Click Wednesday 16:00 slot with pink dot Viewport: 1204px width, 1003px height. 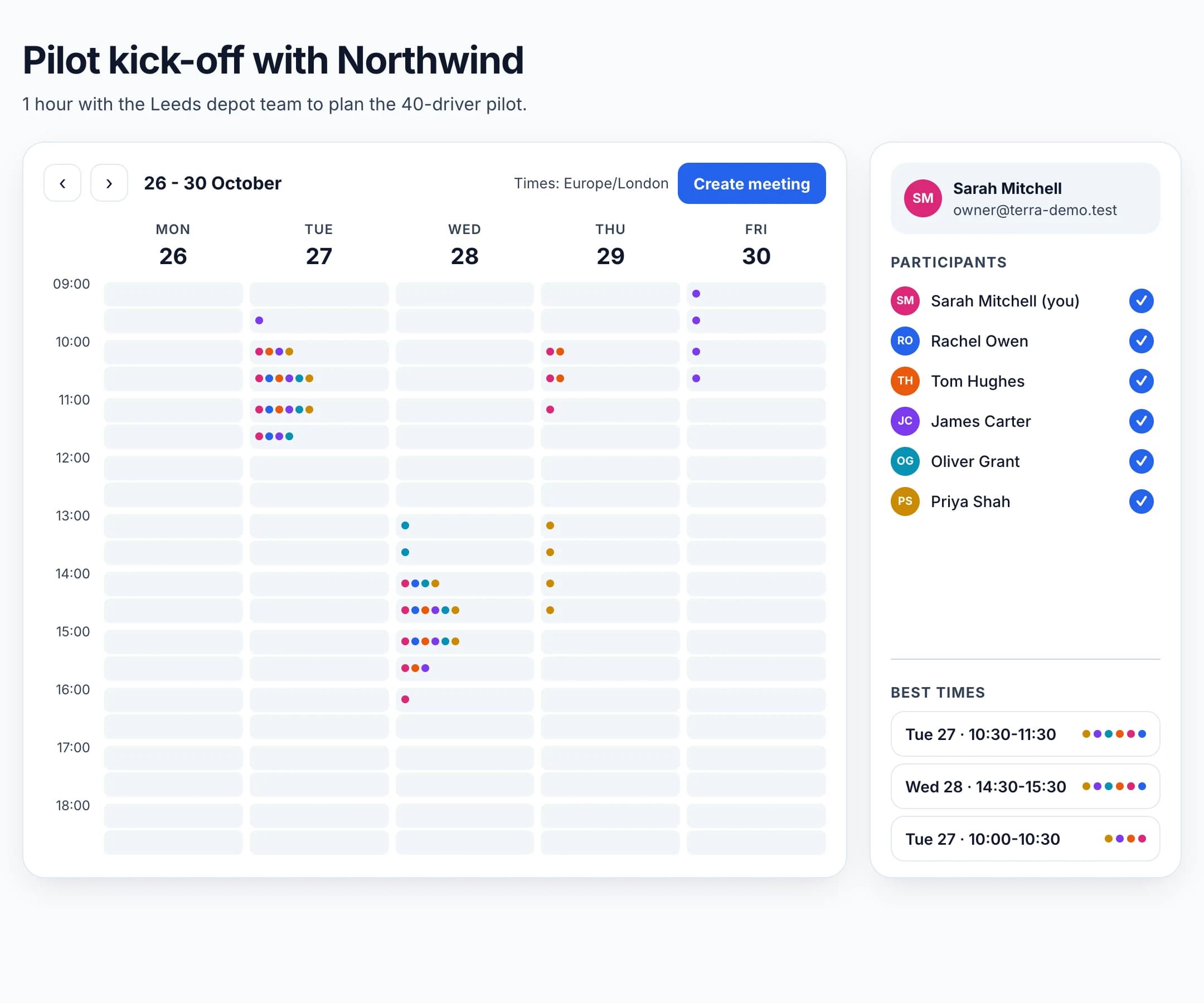tap(464, 699)
